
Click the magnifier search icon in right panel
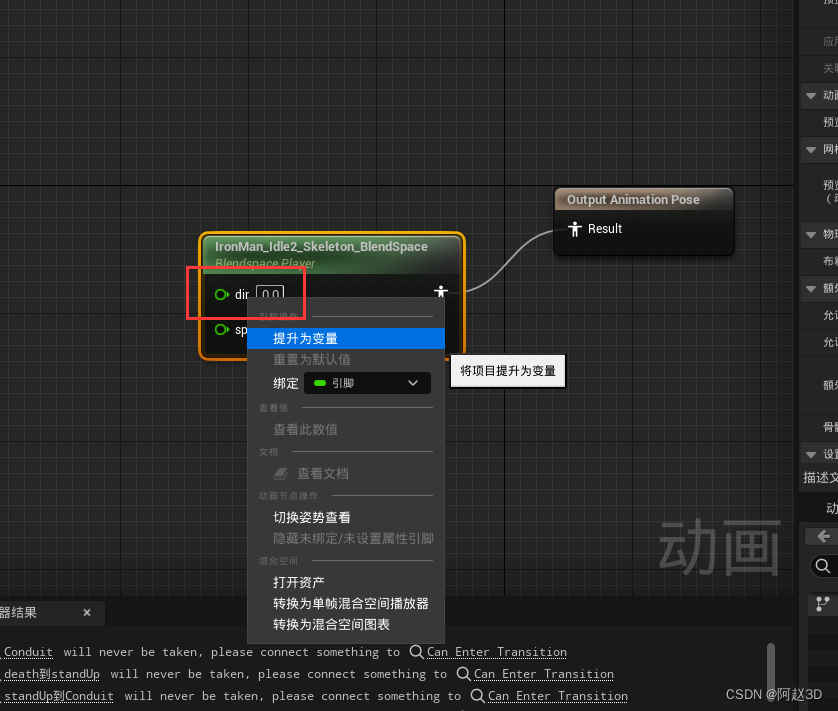[x=823, y=566]
